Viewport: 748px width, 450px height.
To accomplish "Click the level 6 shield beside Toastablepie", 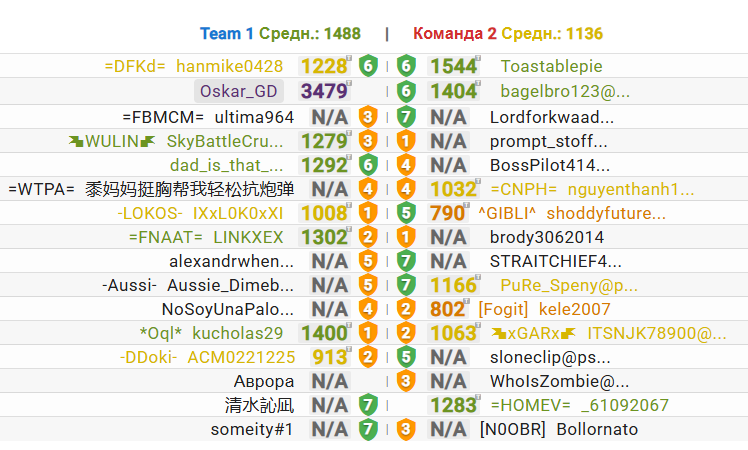I will pyautogui.click(x=406, y=66).
